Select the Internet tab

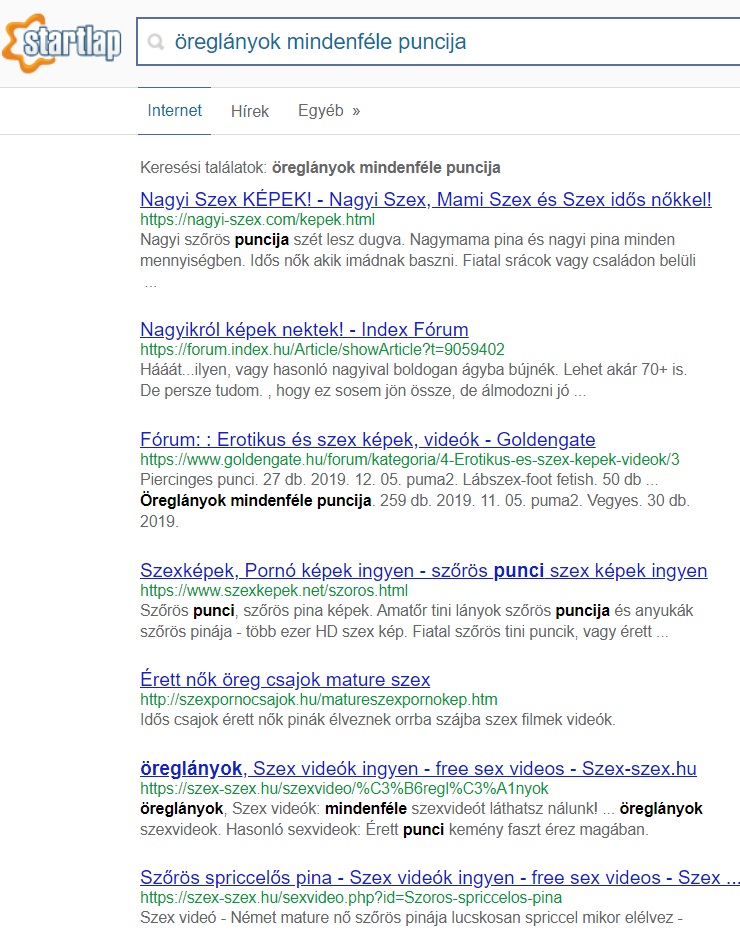pos(175,111)
